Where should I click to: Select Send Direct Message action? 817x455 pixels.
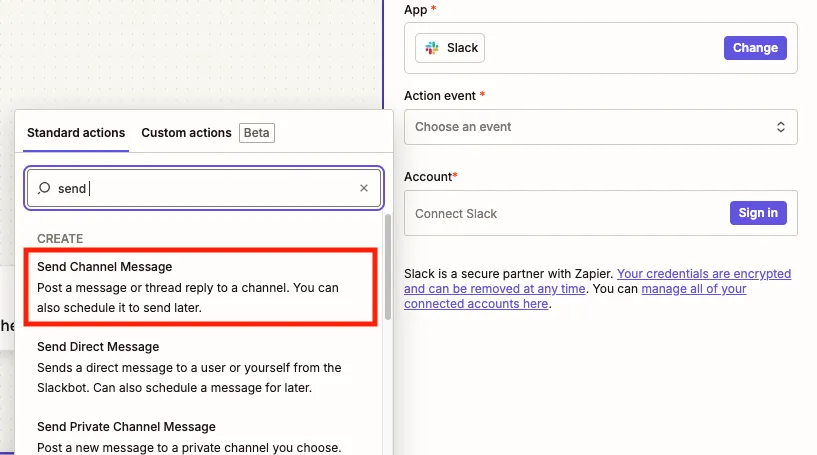point(201,367)
